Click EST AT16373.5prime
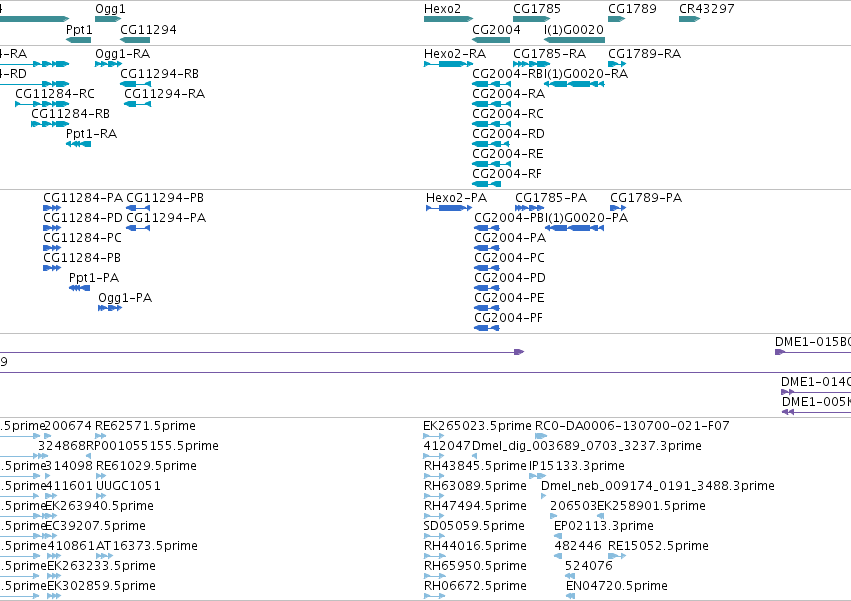This screenshot has width=851, height=601. (x=104, y=556)
